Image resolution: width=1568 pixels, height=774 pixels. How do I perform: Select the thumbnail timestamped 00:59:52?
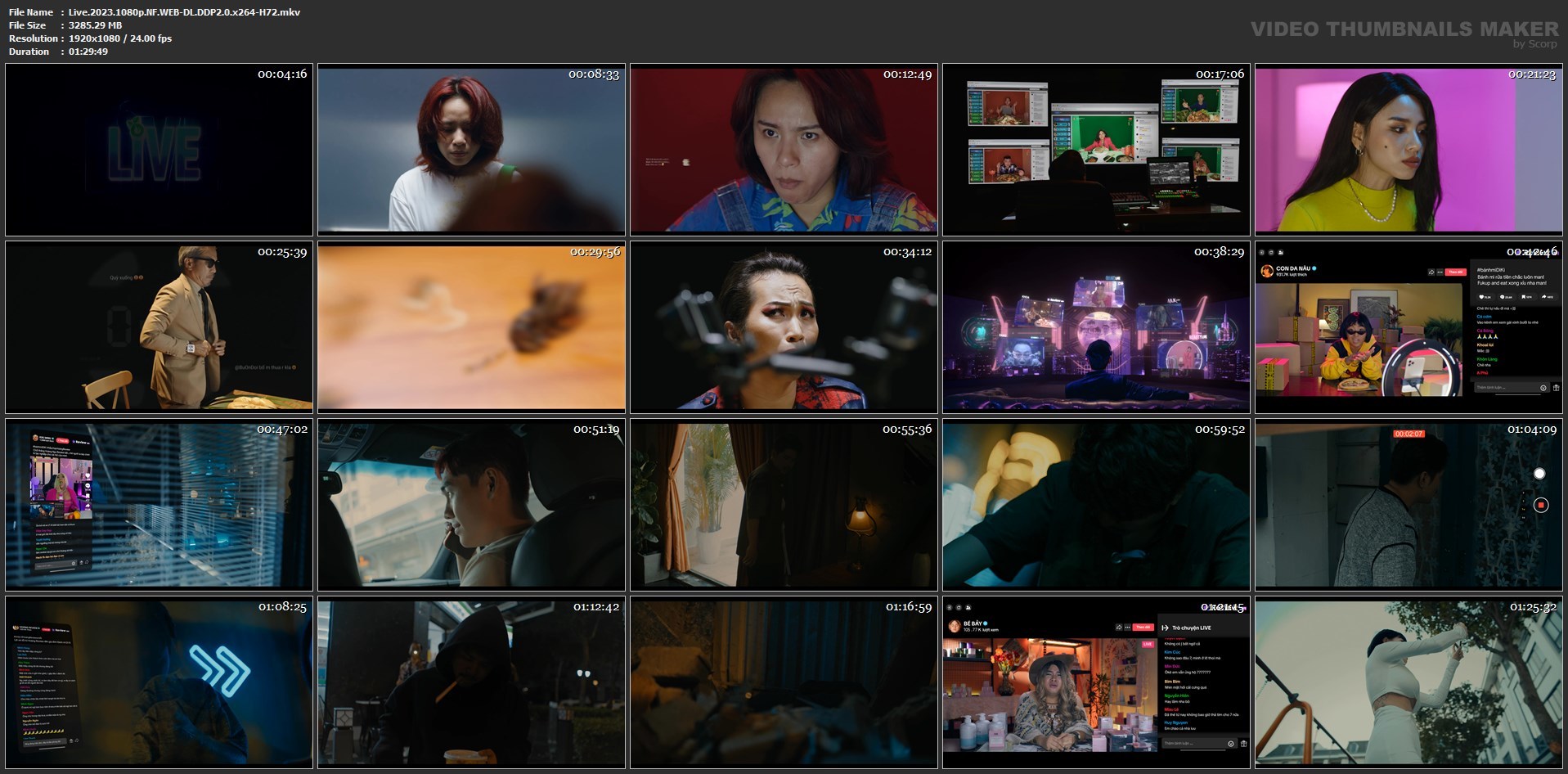pos(1097,505)
